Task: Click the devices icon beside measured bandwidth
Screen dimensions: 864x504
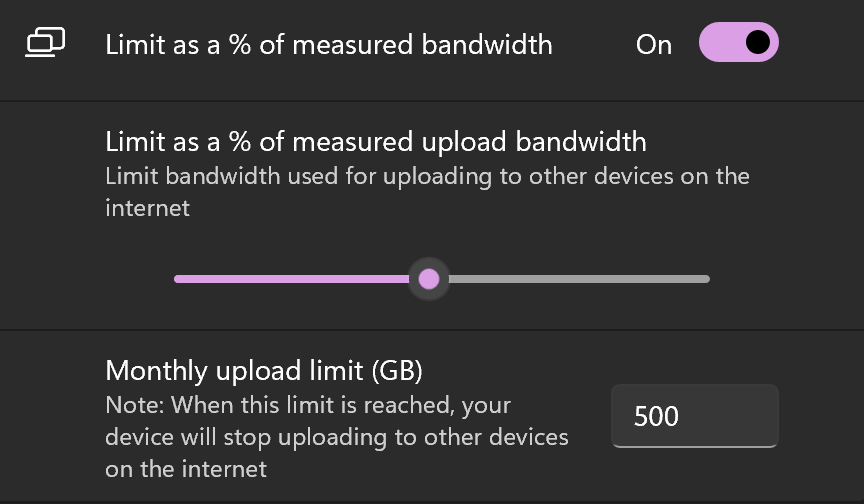Action: pyautogui.click(x=45, y=43)
